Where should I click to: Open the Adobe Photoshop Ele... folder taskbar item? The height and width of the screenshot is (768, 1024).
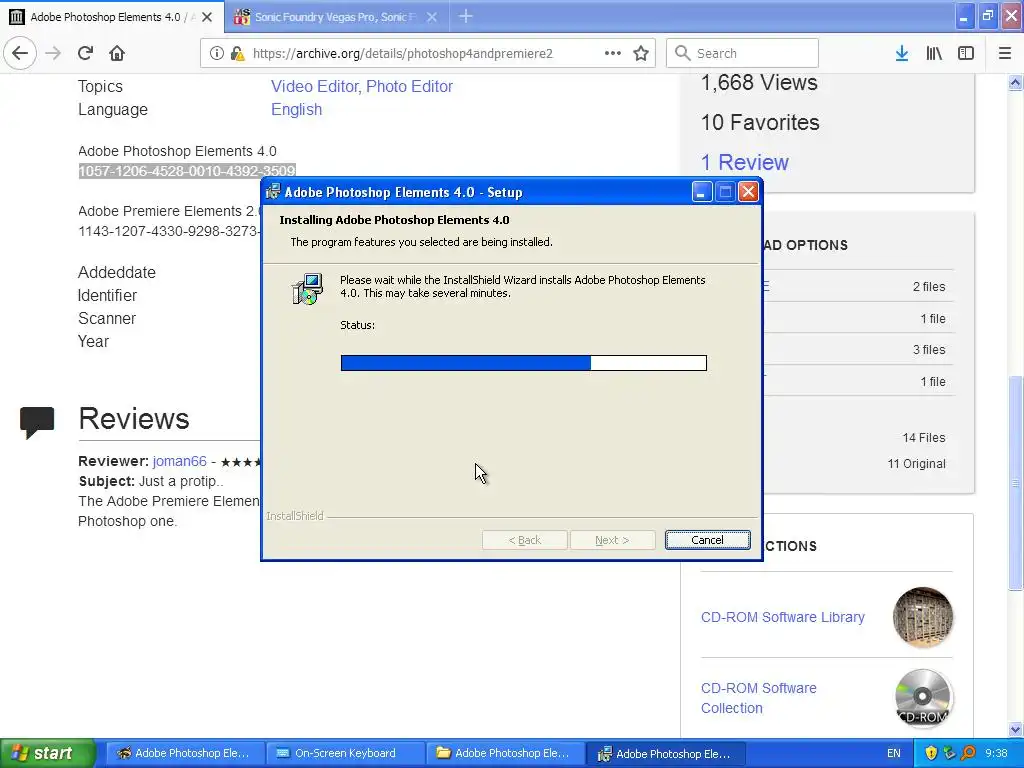[505, 753]
